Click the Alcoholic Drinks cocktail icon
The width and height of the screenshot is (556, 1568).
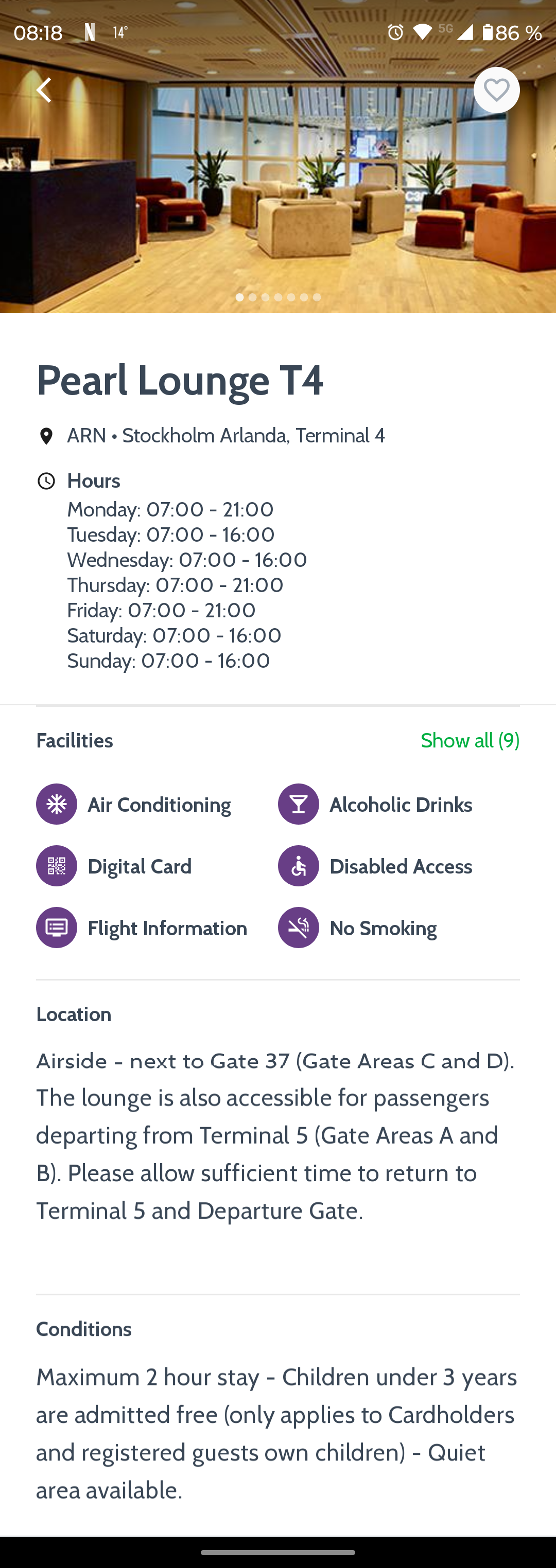(299, 804)
